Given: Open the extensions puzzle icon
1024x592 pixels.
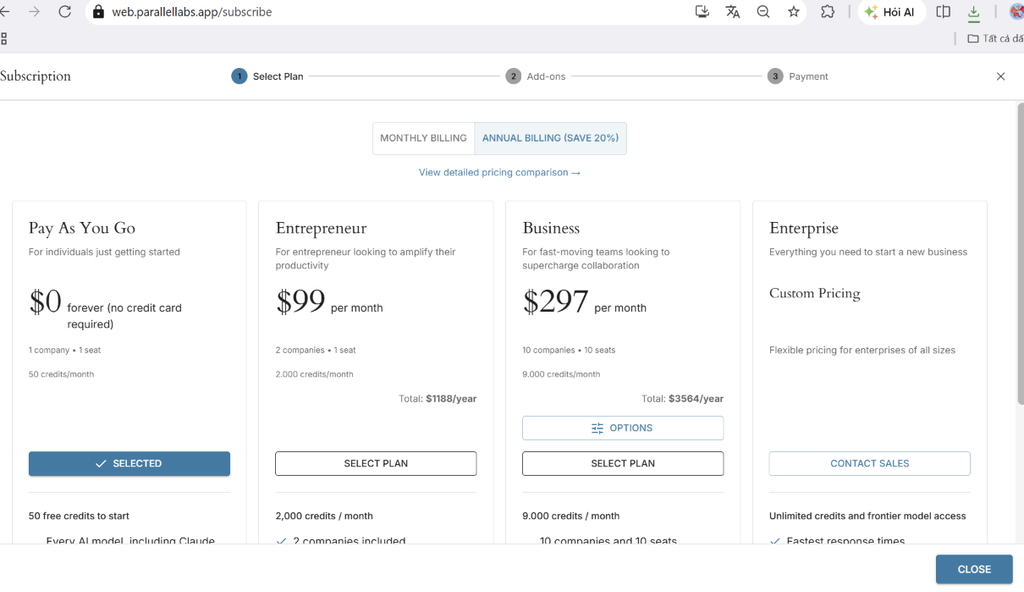Looking at the screenshot, I should point(827,12).
